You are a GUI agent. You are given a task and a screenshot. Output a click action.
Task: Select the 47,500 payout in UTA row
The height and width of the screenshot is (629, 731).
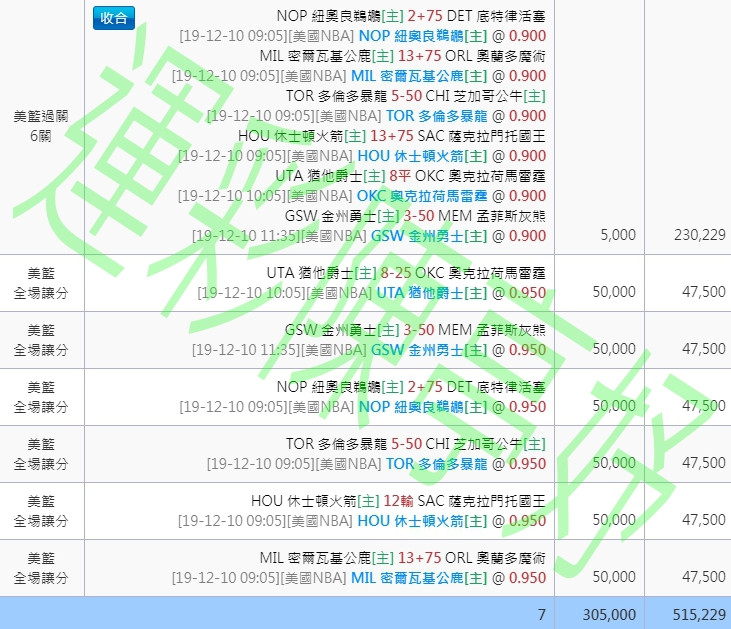click(704, 292)
